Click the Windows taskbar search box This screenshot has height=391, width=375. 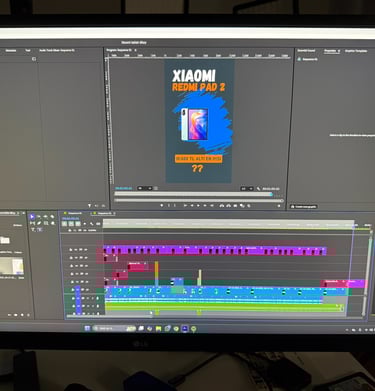[x=114, y=328]
